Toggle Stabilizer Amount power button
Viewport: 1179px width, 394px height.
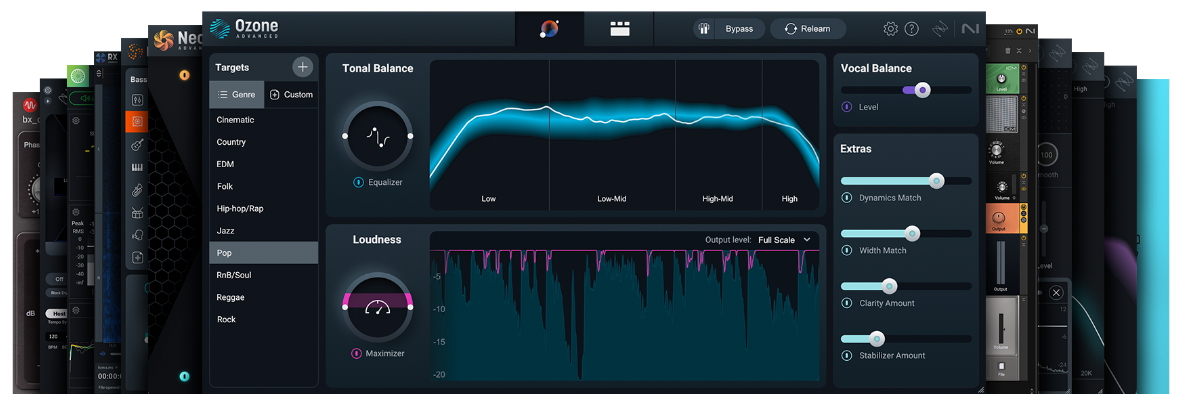pyautogui.click(x=847, y=356)
